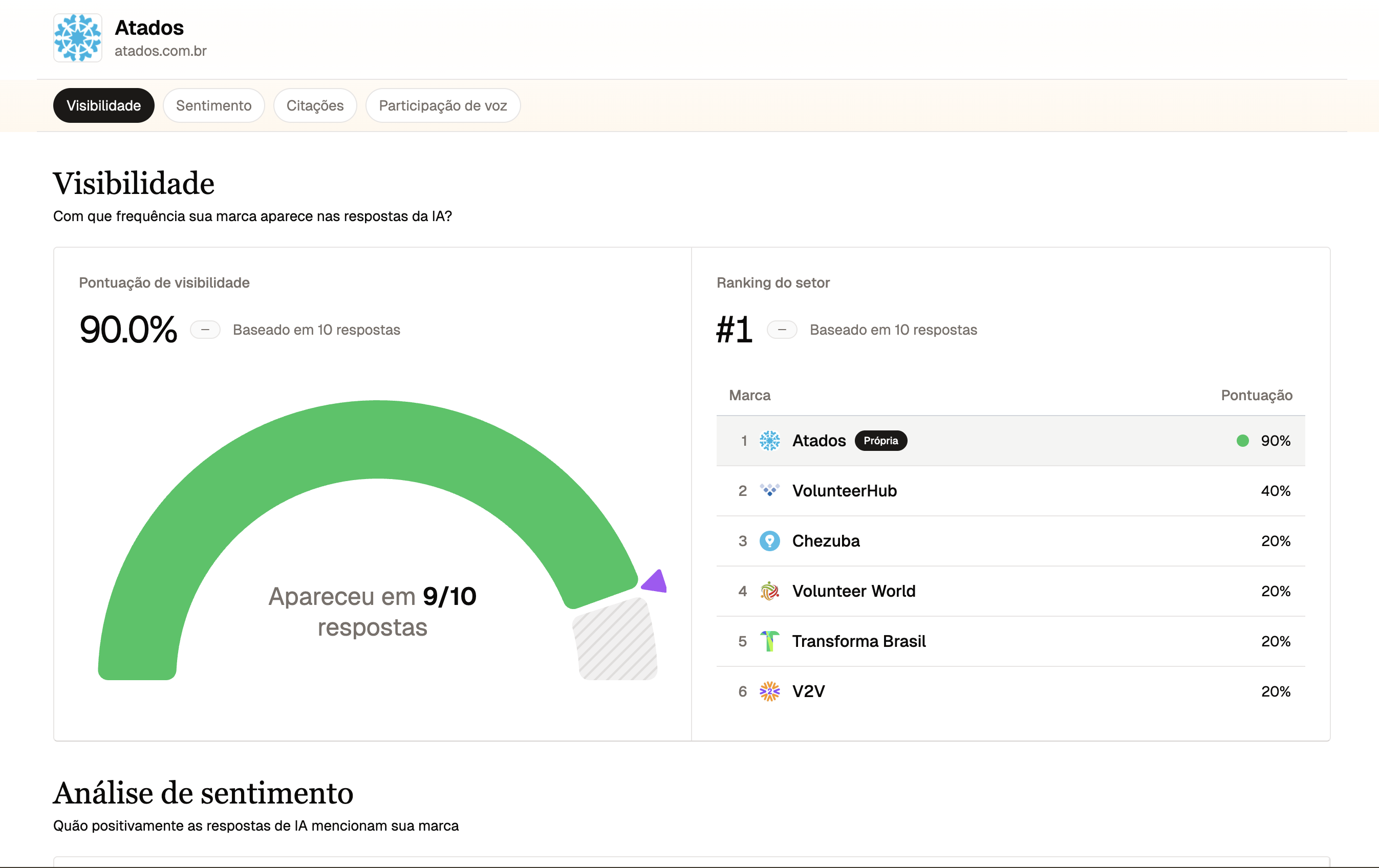Click the Própria badge next to Atados

[880, 440]
